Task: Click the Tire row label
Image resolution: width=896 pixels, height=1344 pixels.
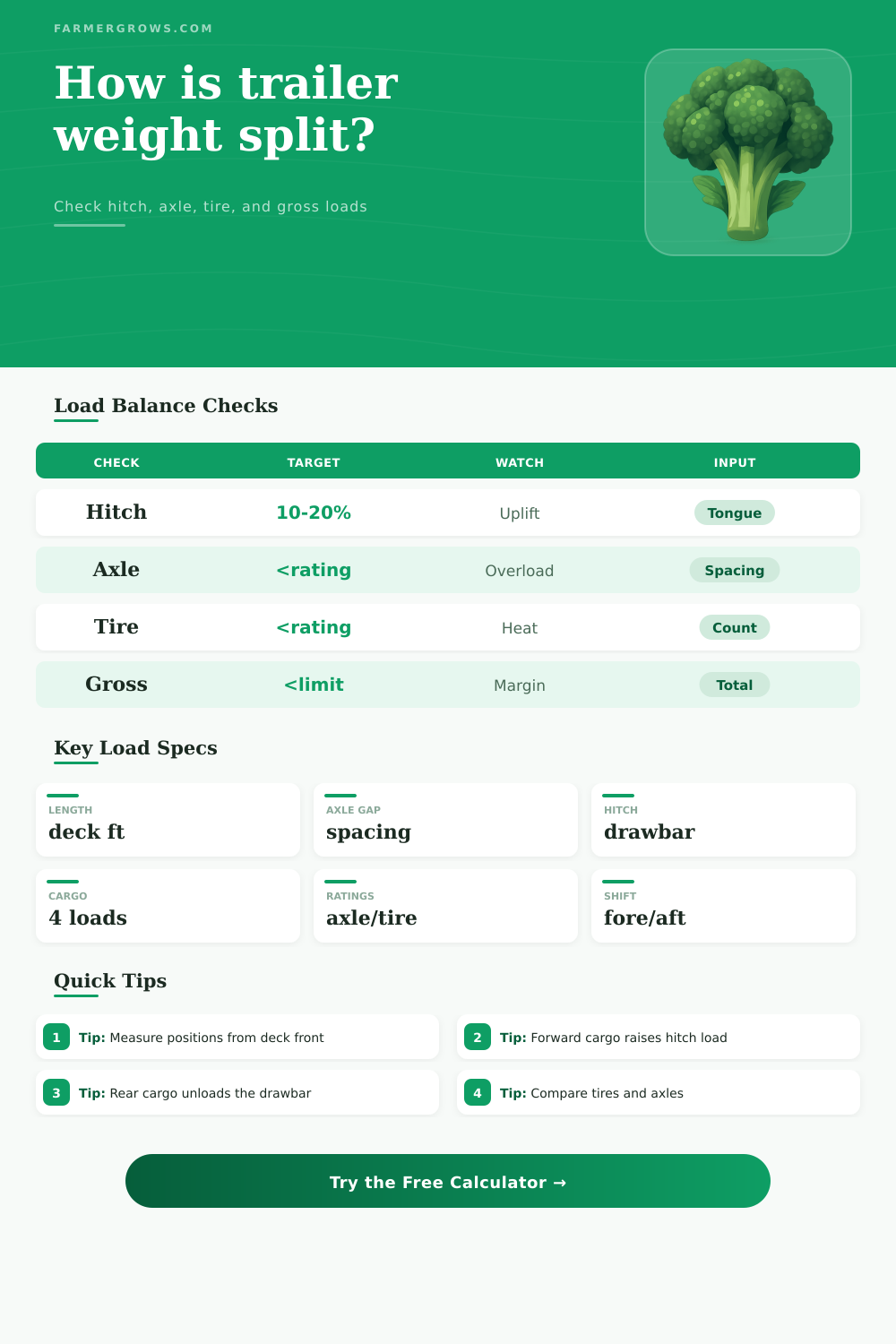Action: tap(116, 626)
